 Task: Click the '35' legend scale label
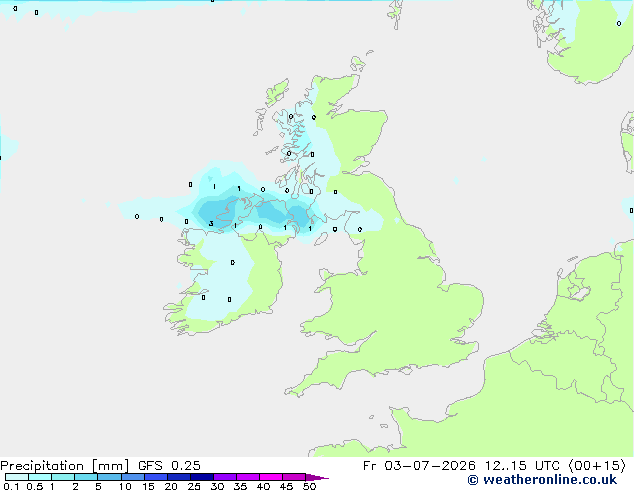(240, 486)
